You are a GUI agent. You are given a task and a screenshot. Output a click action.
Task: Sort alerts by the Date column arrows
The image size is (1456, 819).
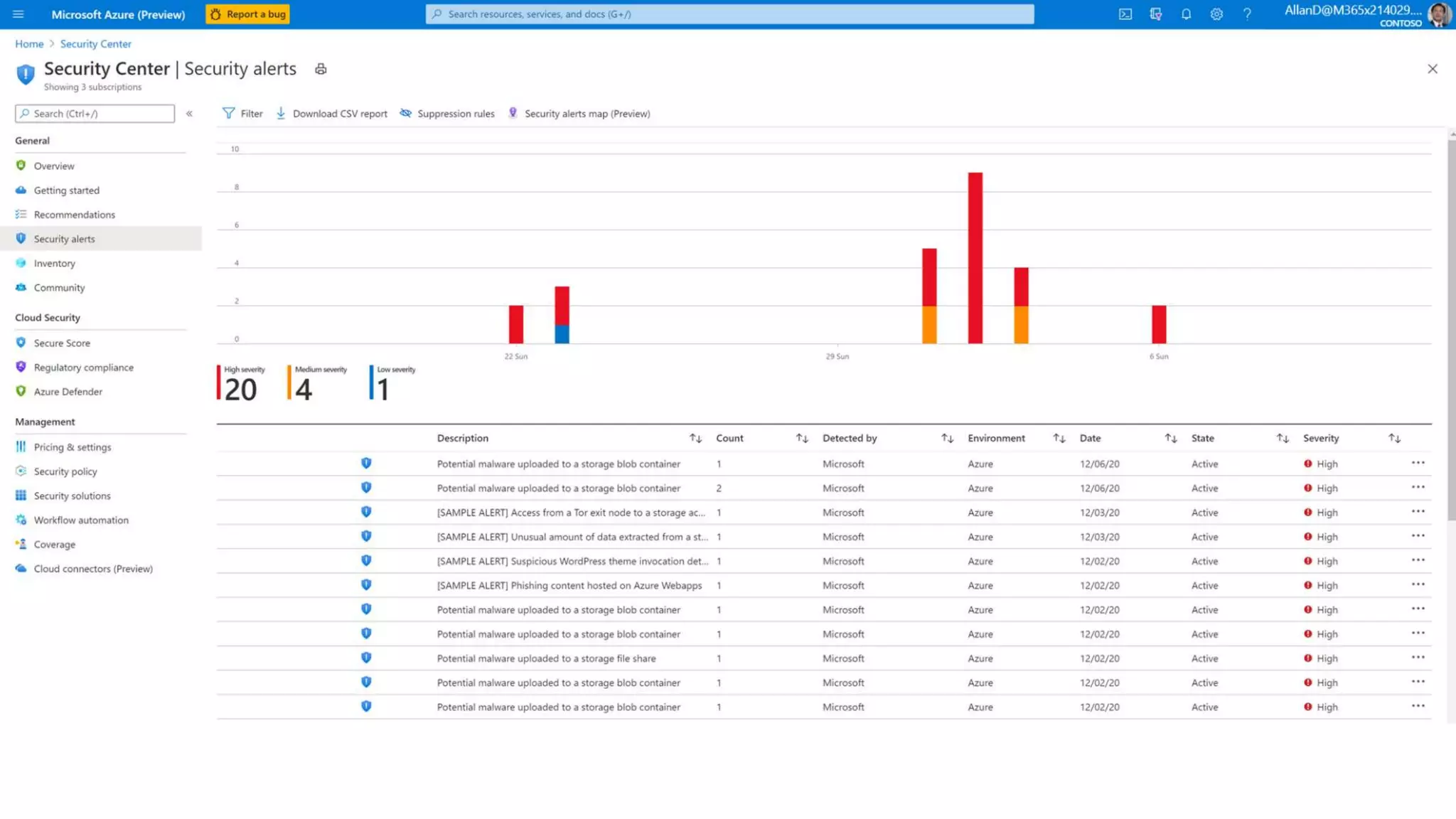(x=1170, y=439)
